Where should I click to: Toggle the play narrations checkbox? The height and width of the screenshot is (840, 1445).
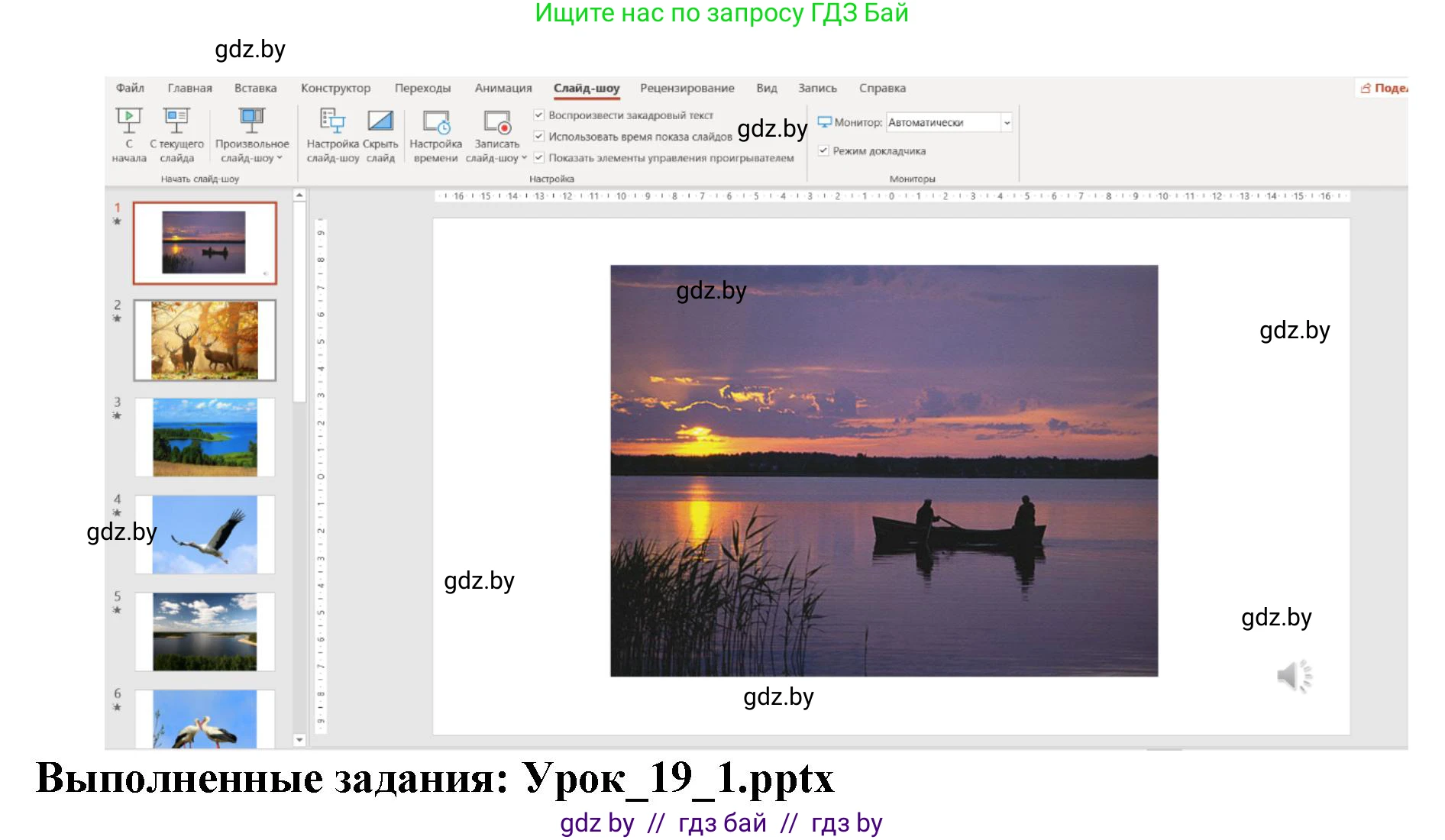coord(539,115)
